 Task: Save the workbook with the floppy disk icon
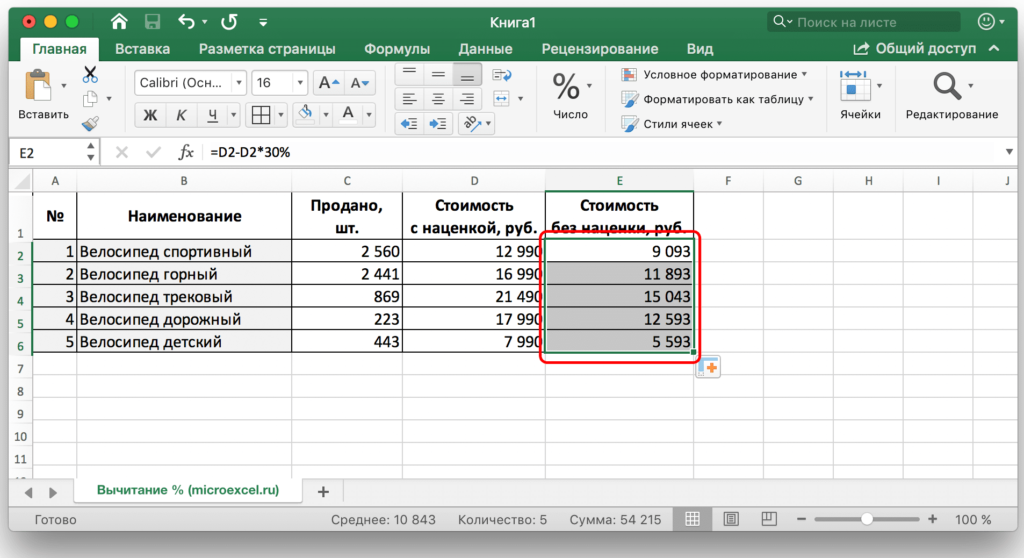pos(152,22)
